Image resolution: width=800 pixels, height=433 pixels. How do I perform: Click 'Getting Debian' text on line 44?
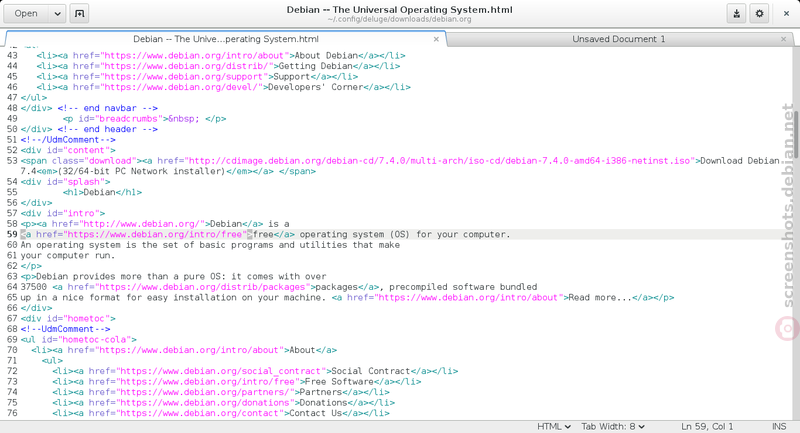click(316, 66)
